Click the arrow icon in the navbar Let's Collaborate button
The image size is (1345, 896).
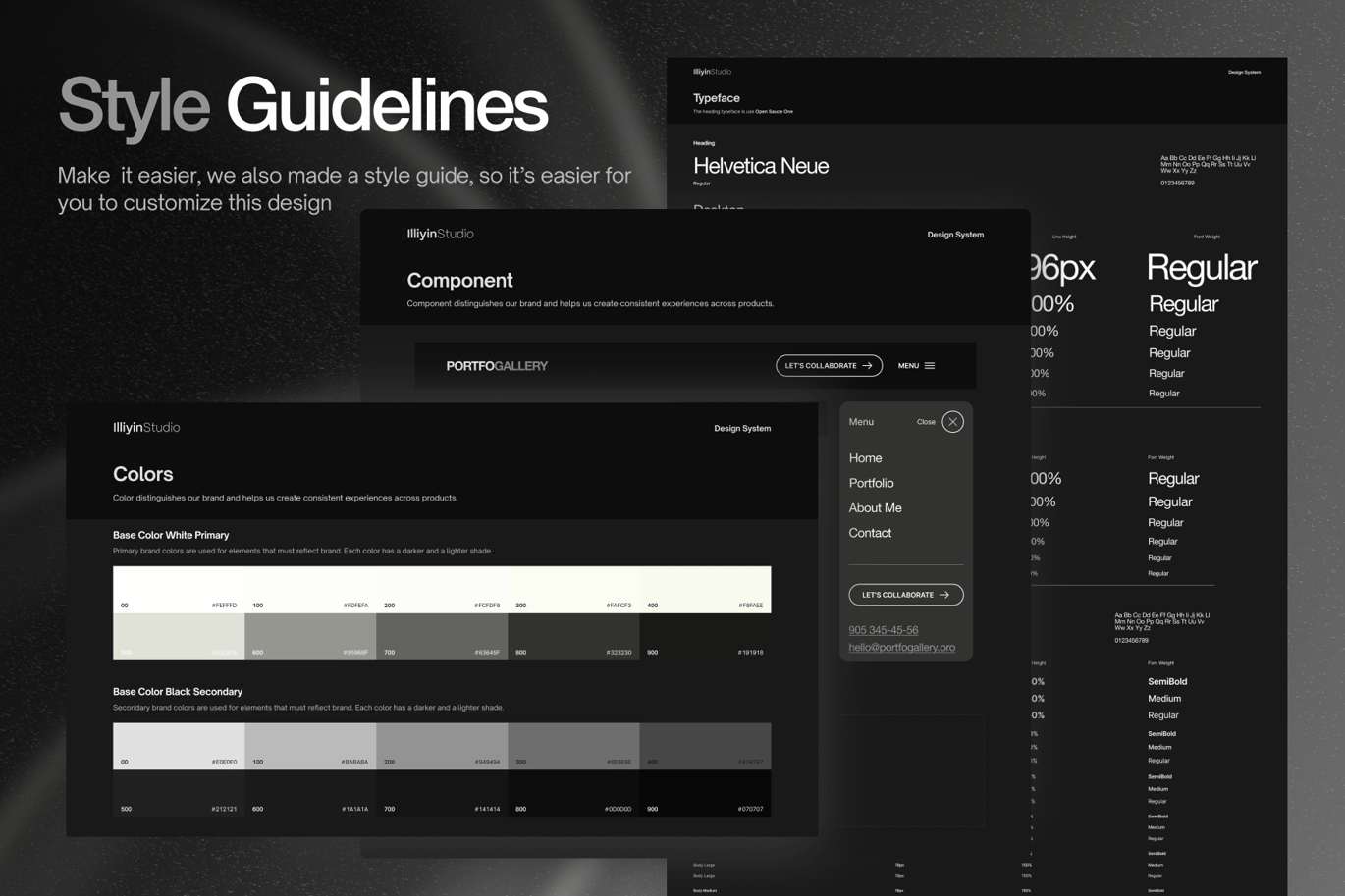867,366
